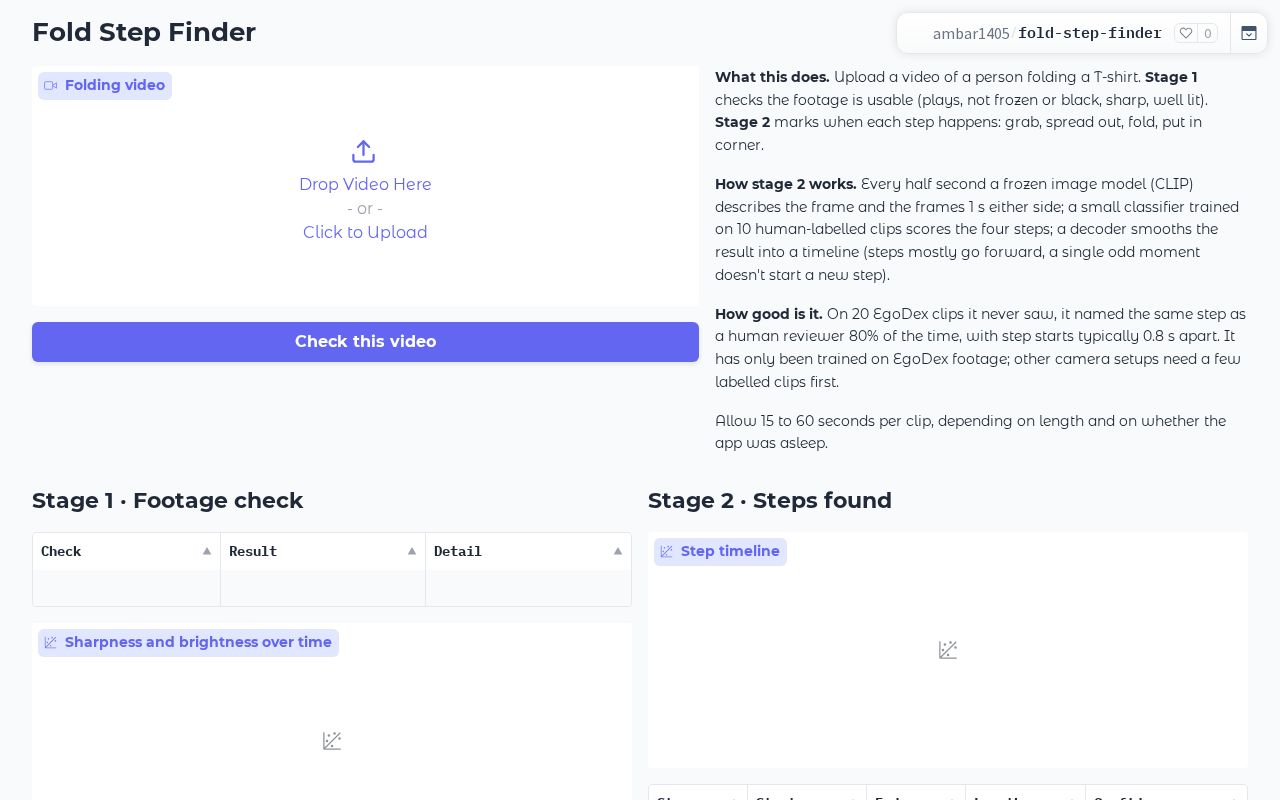This screenshot has width=1280, height=800.
Task: Click the empty first row cell under Check
Action: [127, 588]
